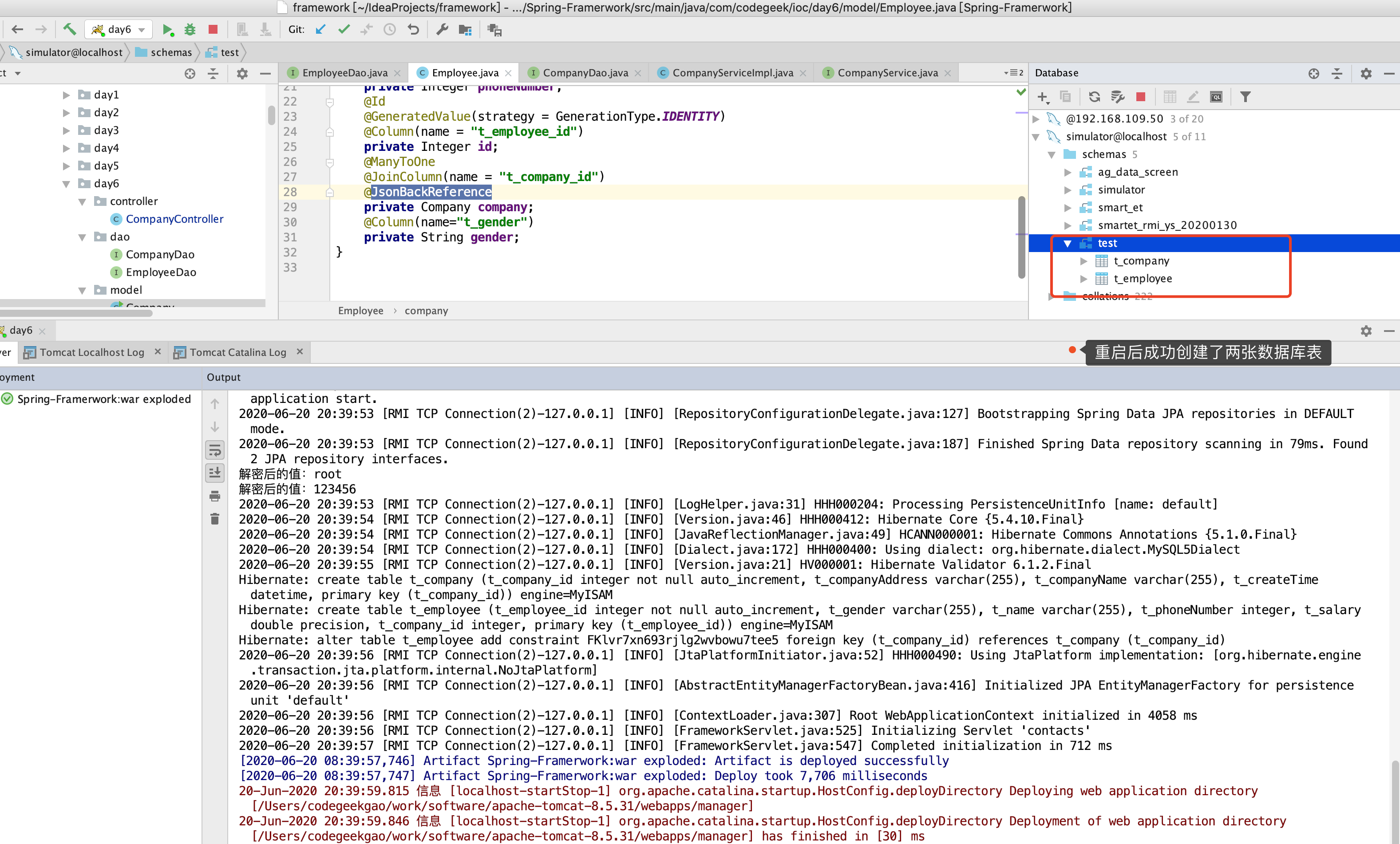Expand the t_company table node
The height and width of the screenshot is (844, 1400).
coord(1084,261)
